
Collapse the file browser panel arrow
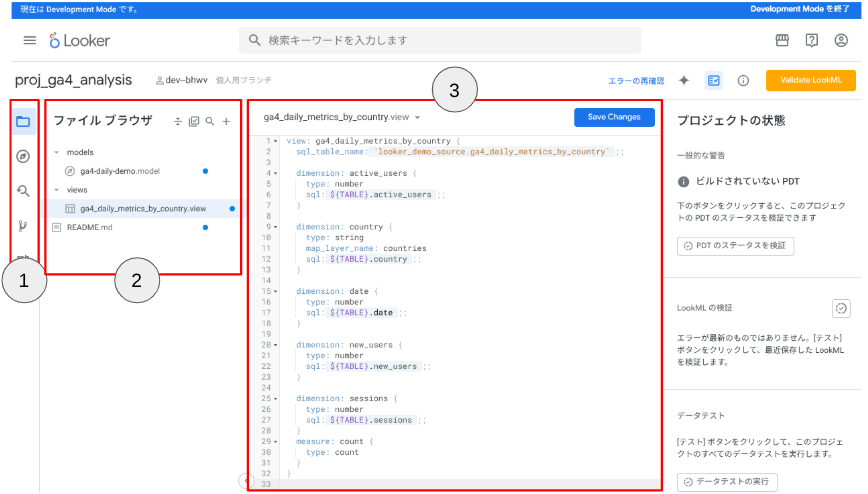245,481
